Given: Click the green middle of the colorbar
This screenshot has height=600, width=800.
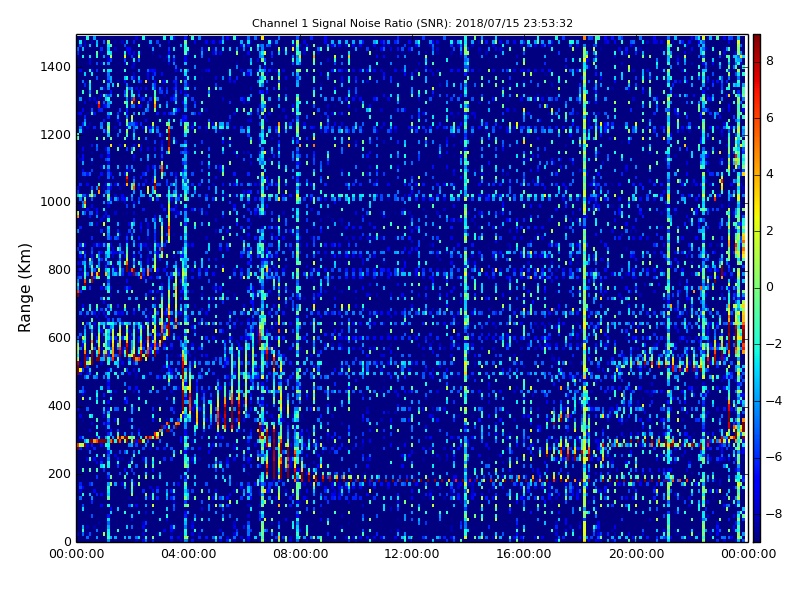Looking at the screenshot, I should coord(757,288).
